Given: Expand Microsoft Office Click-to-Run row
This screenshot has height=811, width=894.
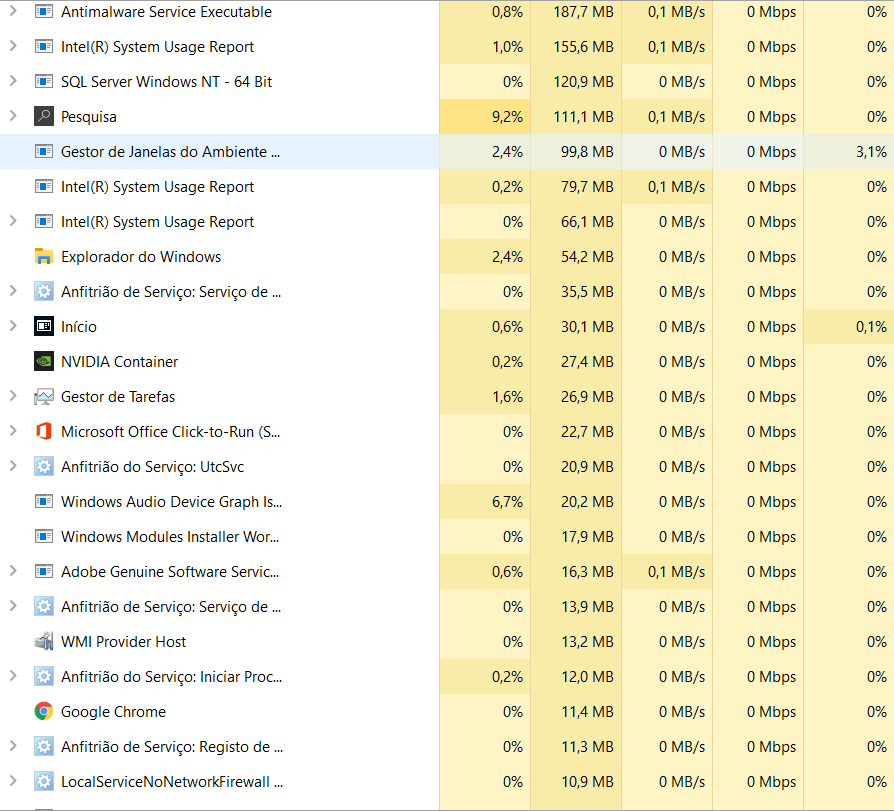Looking at the screenshot, I should coord(13,431).
